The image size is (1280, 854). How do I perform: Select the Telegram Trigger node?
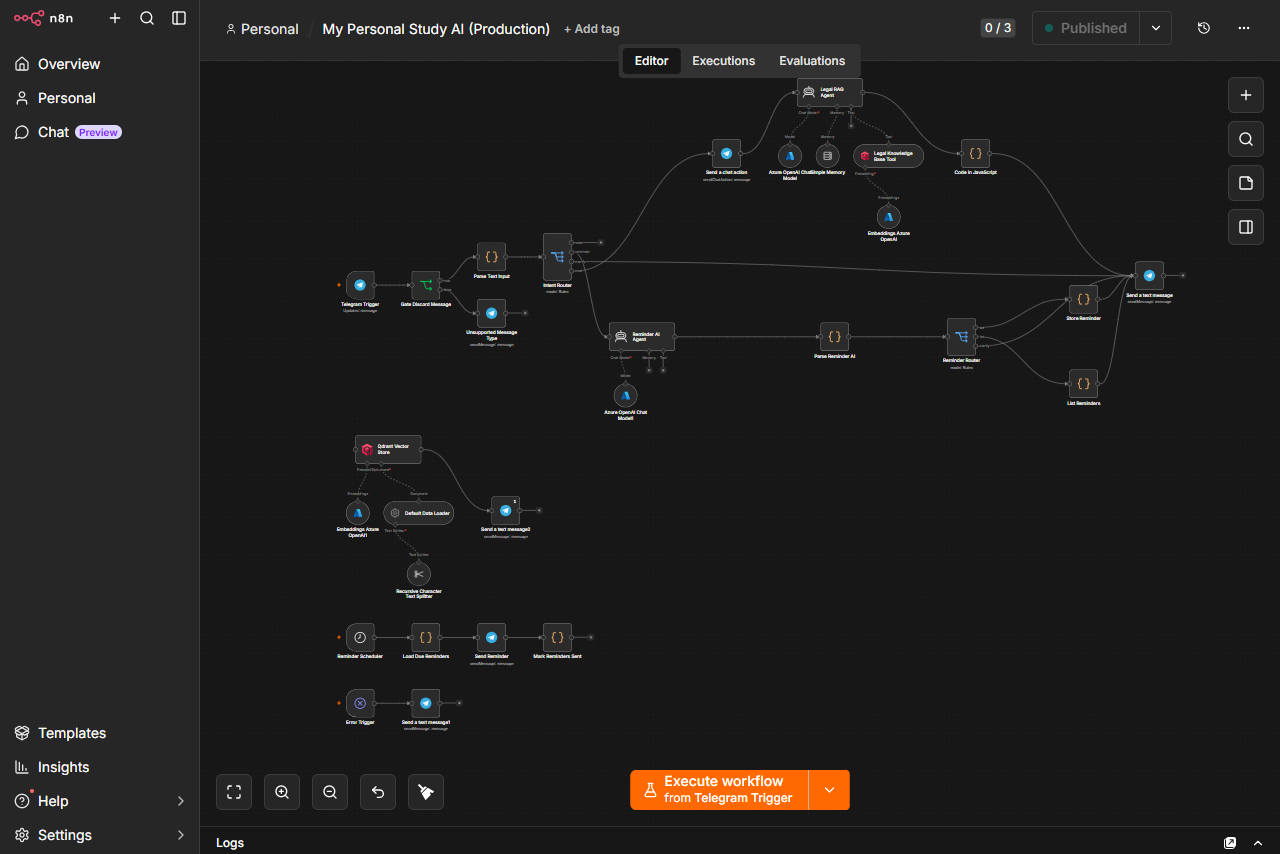click(x=360, y=285)
